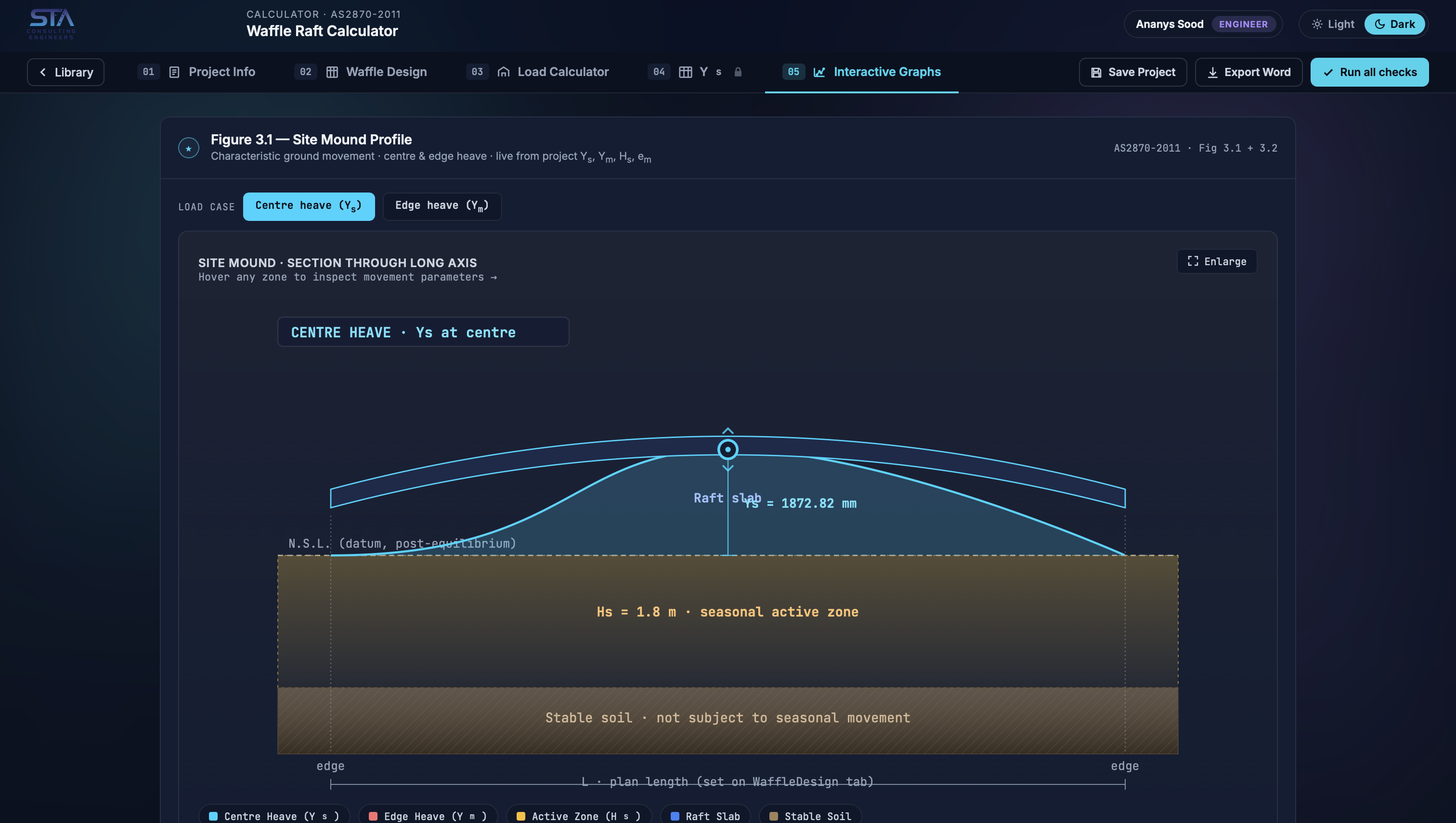
Task: Switch theme to Light
Action: pyautogui.click(x=1333, y=25)
